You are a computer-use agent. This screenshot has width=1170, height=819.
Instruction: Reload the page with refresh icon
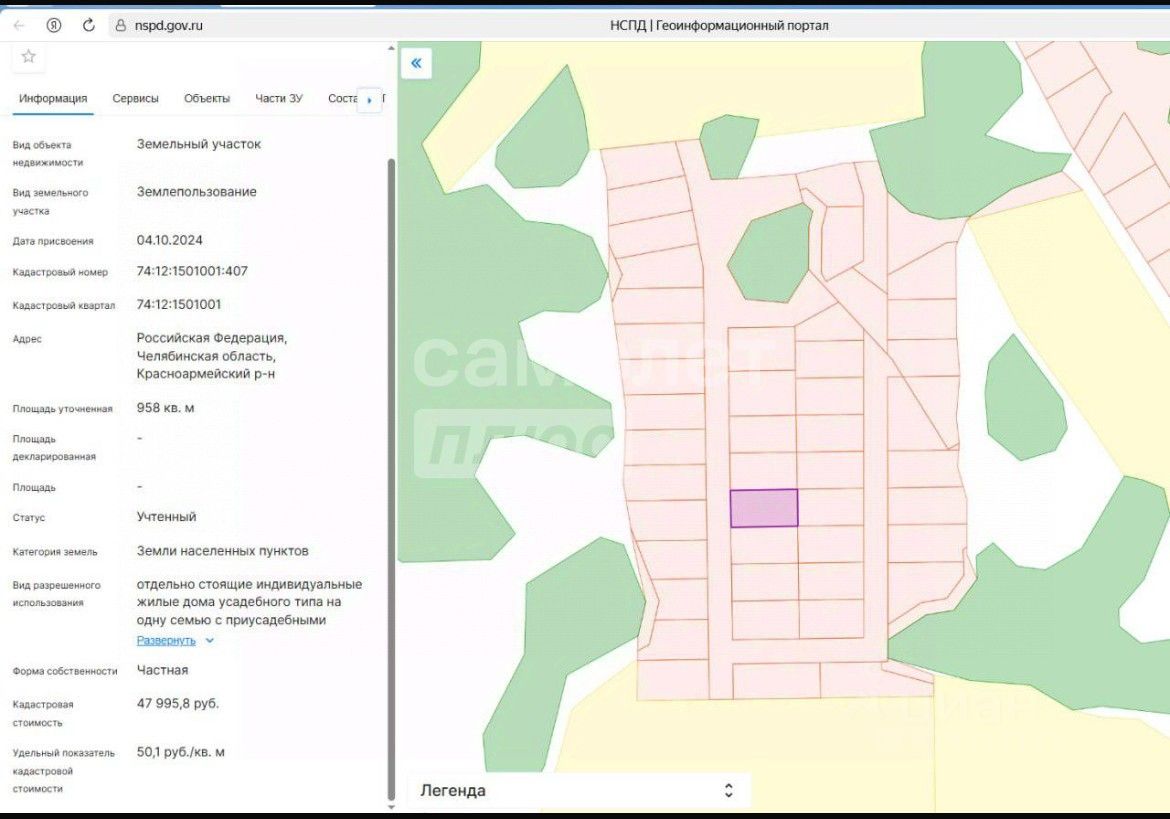pos(88,25)
